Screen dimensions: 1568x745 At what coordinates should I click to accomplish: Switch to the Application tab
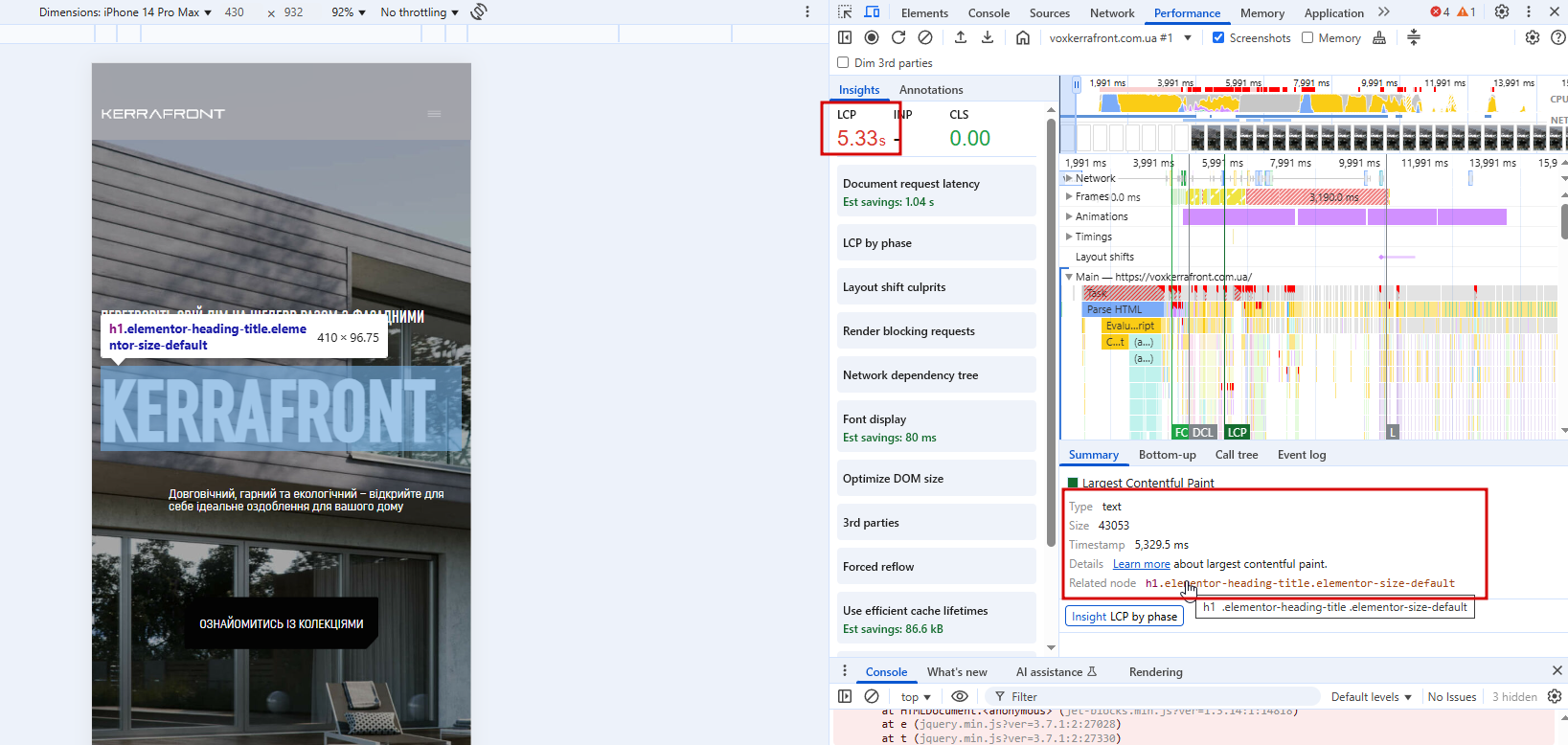[1333, 12]
